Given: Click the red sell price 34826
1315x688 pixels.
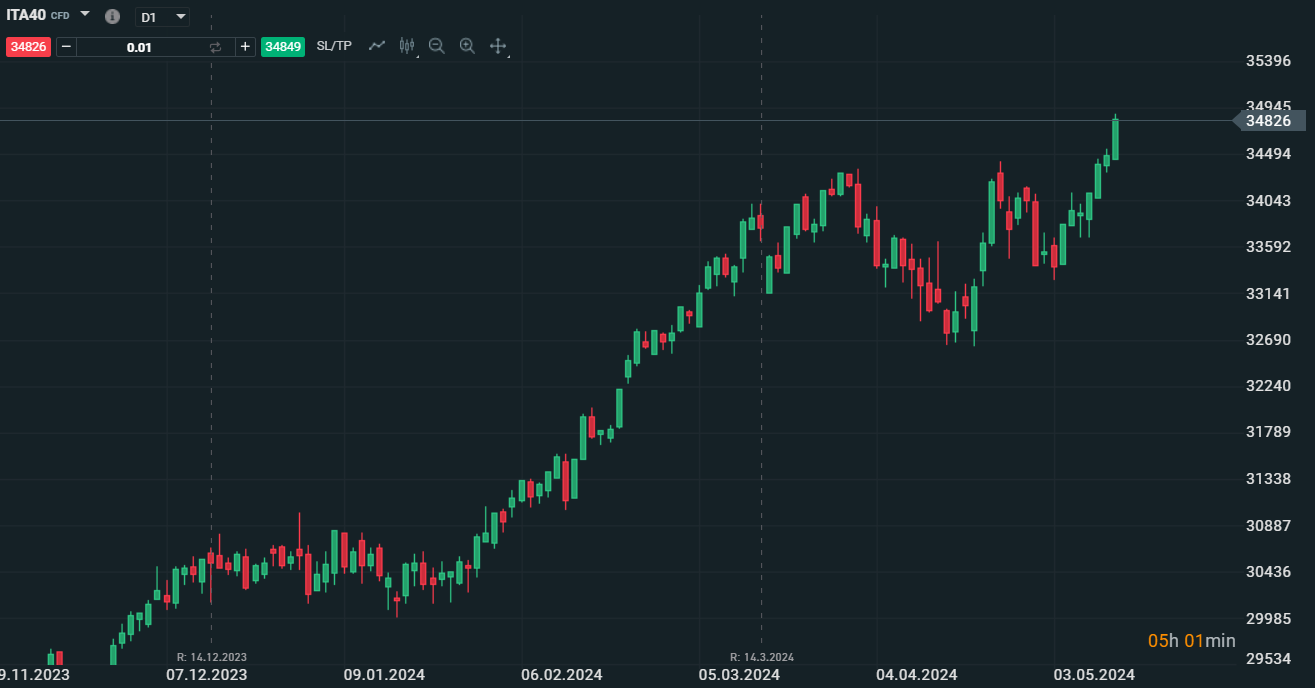Looking at the screenshot, I should (28, 47).
